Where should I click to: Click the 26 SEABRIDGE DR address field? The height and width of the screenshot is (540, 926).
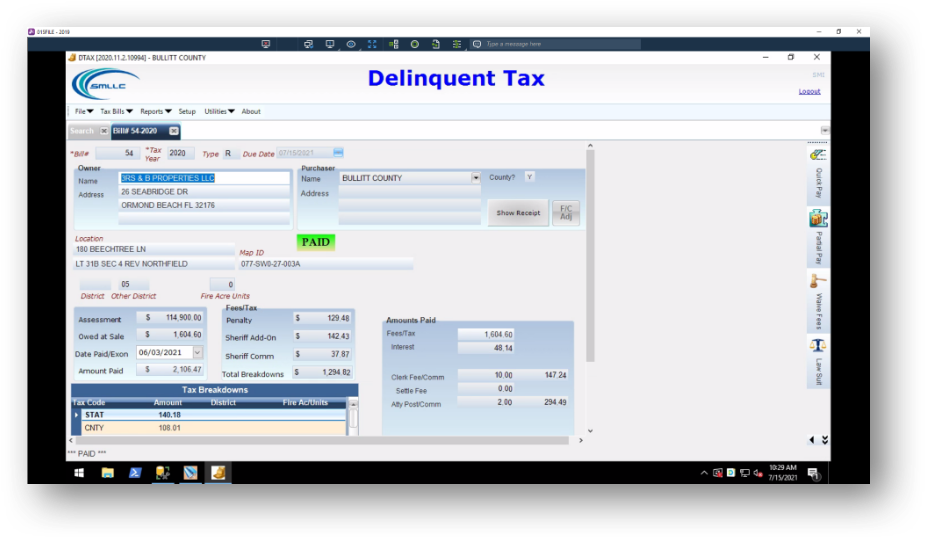pyautogui.click(x=204, y=191)
